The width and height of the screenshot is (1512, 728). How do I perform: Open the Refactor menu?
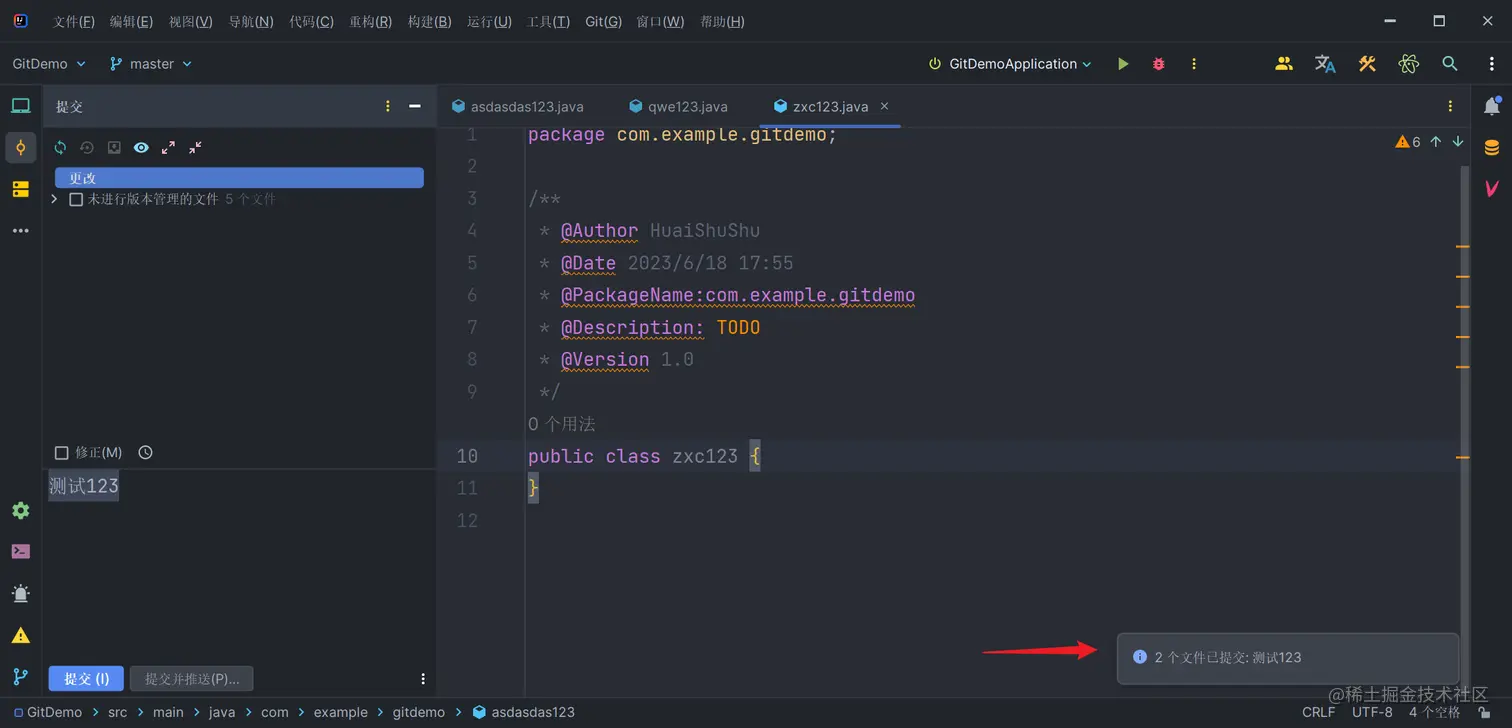point(370,22)
